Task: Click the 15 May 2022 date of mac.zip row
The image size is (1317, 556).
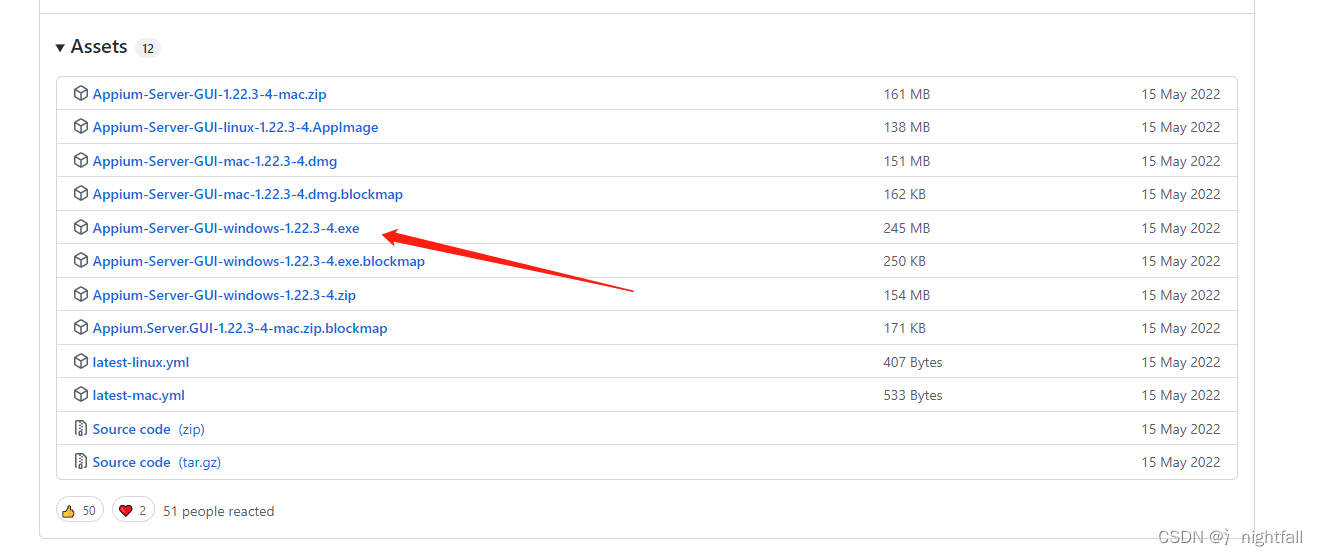Action: (x=1181, y=94)
